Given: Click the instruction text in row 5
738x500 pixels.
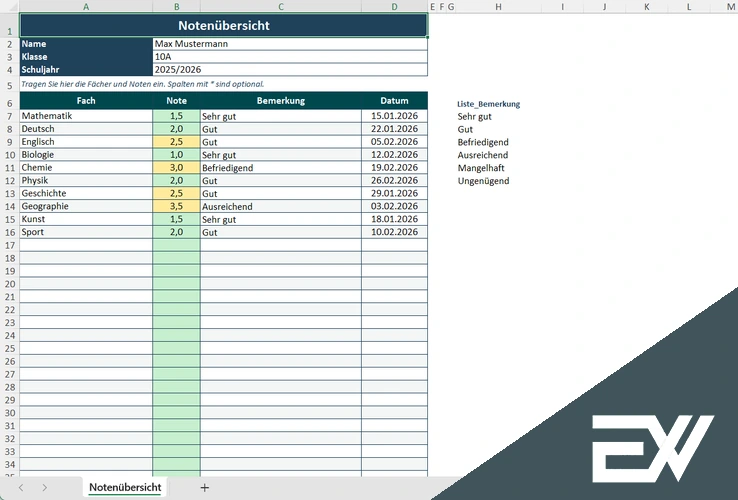Looking at the screenshot, I should coord(143,84).
